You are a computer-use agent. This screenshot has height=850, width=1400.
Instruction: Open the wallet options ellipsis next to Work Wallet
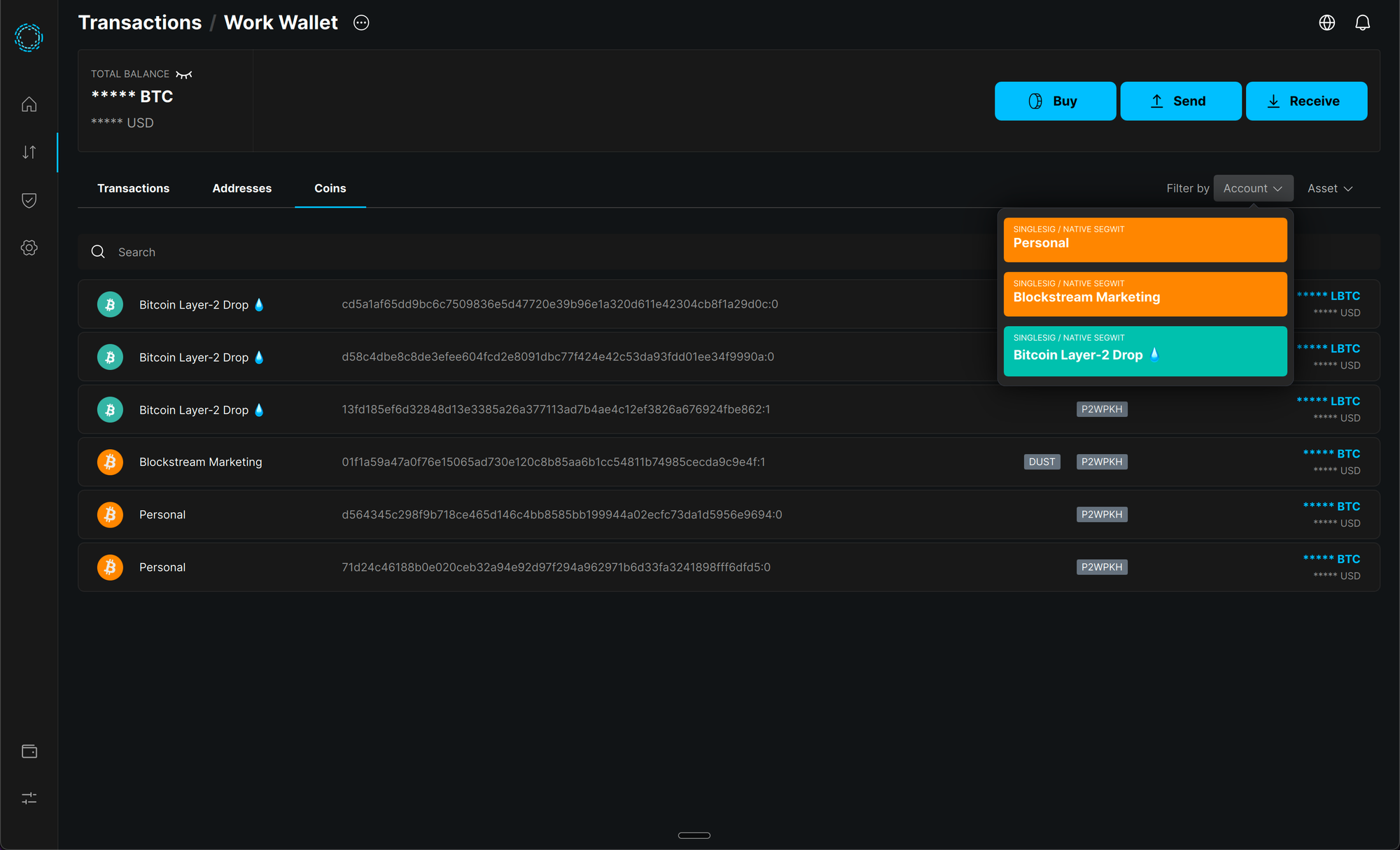pos(361,23)
